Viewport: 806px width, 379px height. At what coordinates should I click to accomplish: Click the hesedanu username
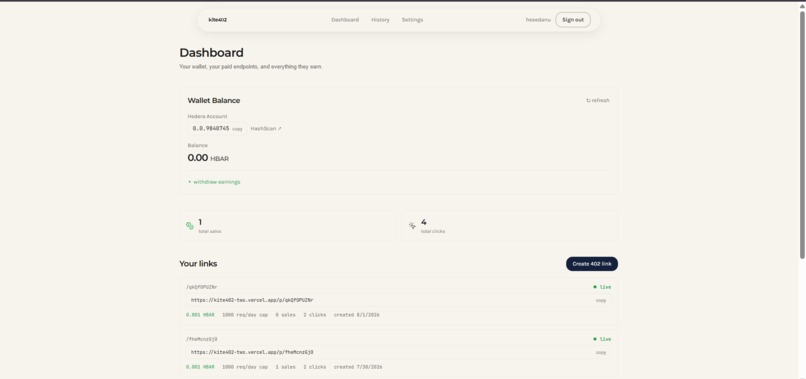point(538,20)
